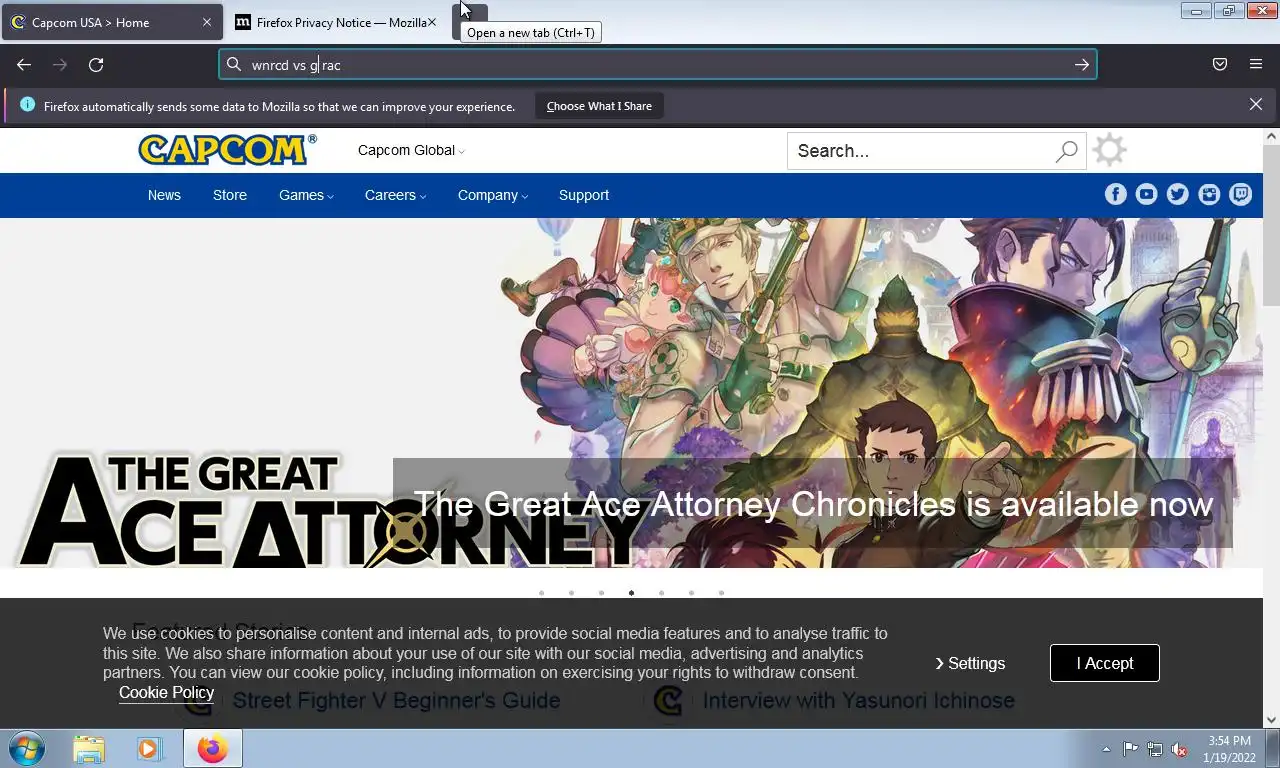Reload the page with the refresh icon
Image resolution: width=1280 pixels, height=768 pixels.
pyautogui.click(x=96, y=65)
